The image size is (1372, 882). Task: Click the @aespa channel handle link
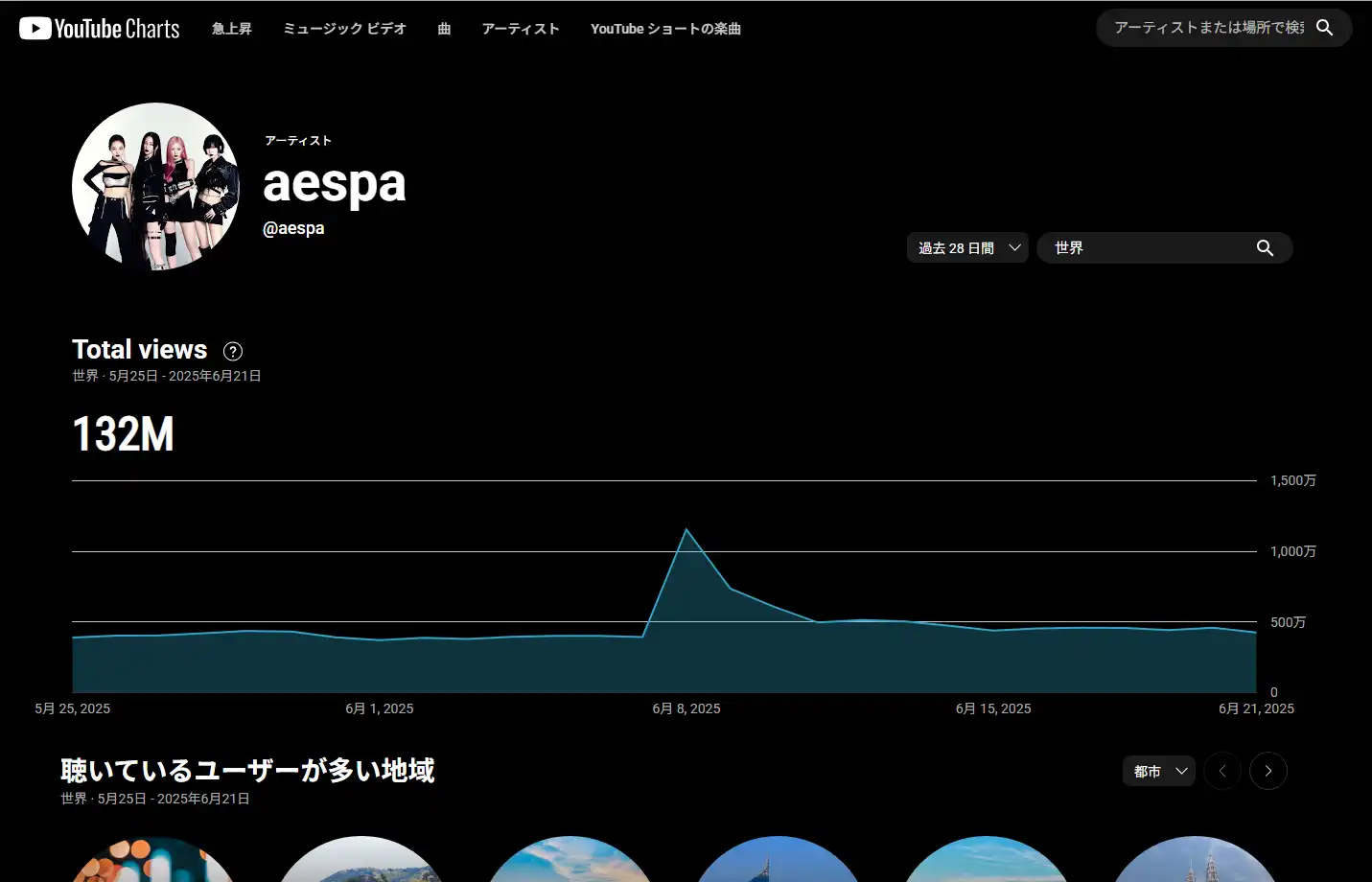pyautogui.click(x=293, y=228)
